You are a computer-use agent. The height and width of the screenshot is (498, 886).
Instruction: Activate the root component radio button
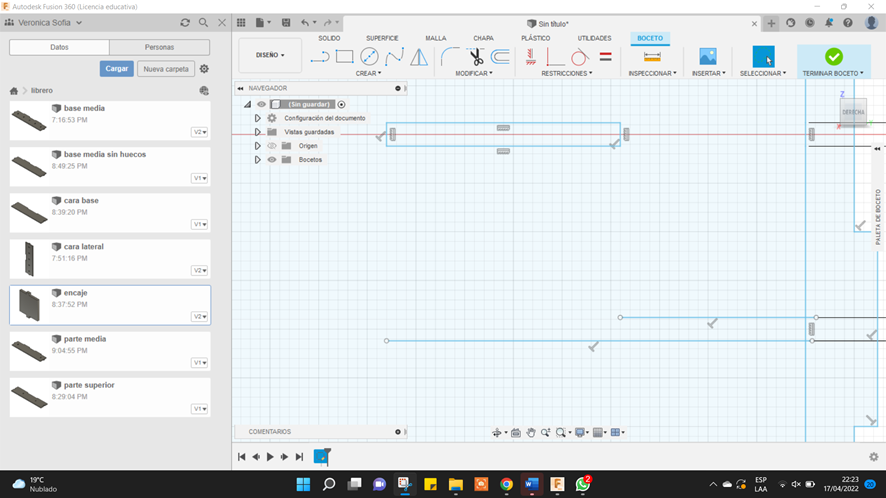[x=341, y=104]
